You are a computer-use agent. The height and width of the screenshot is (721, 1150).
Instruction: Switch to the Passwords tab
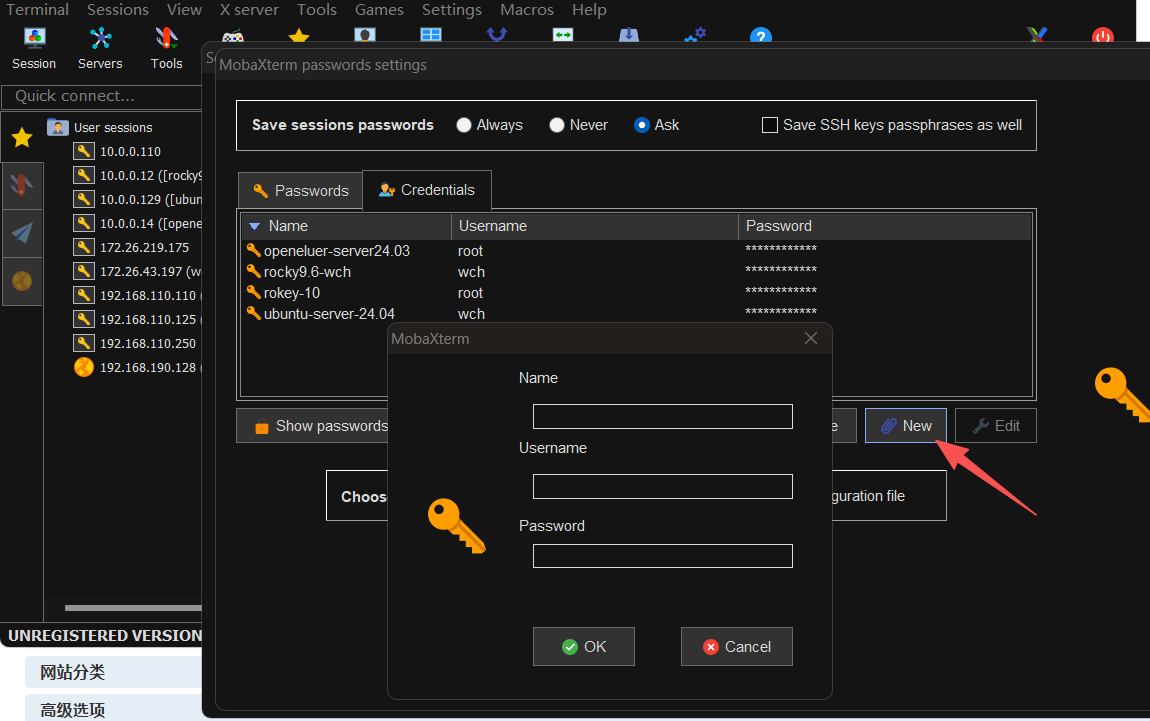(x=301, y=191)
